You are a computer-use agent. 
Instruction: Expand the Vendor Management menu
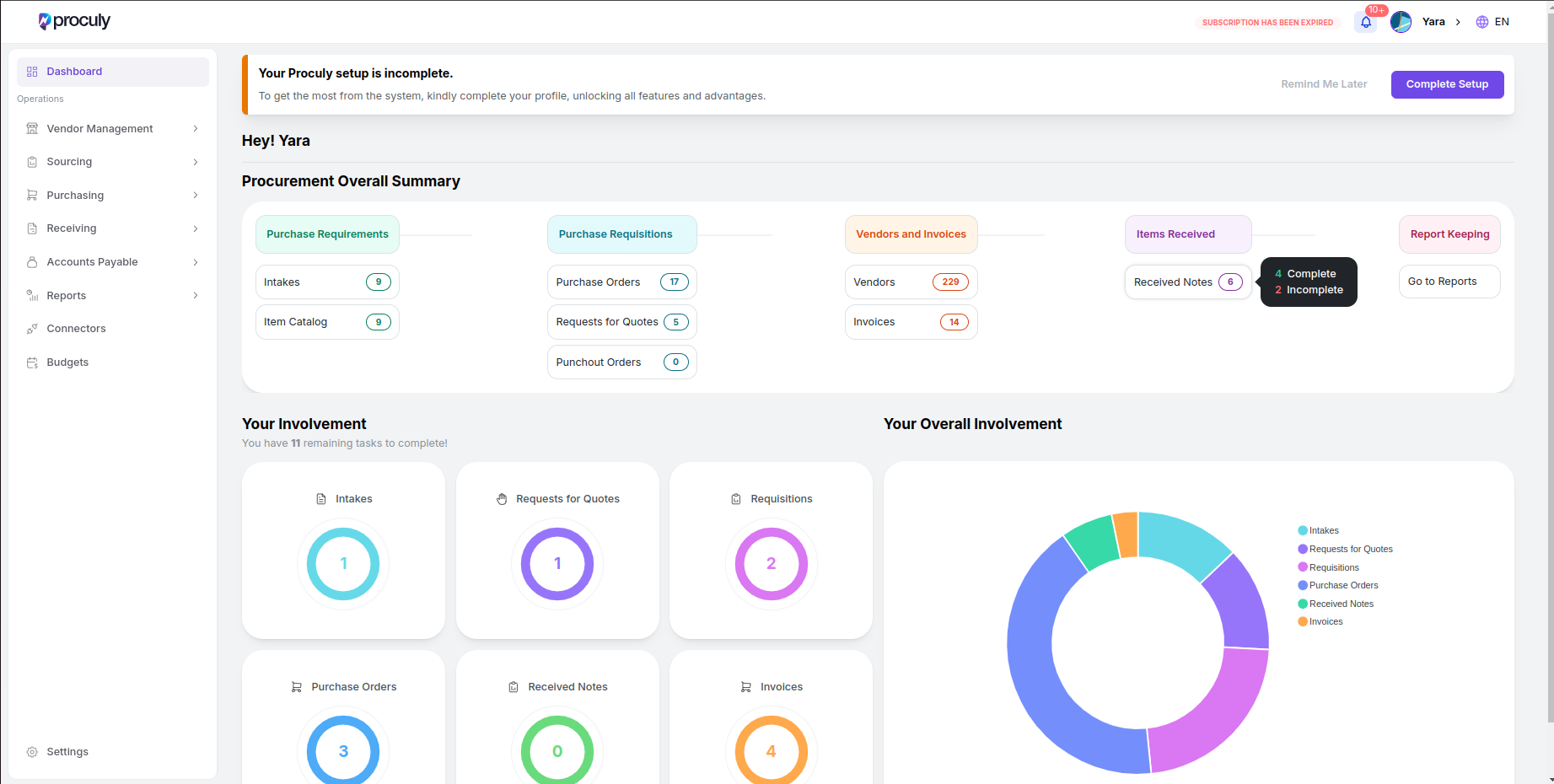[113, 129]
